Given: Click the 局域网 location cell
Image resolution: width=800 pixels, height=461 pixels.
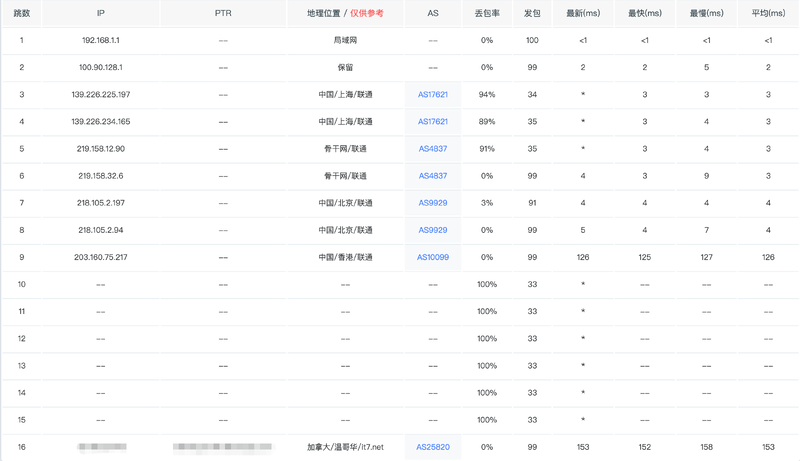Looking at the screenshot, I should click(345, 40).
